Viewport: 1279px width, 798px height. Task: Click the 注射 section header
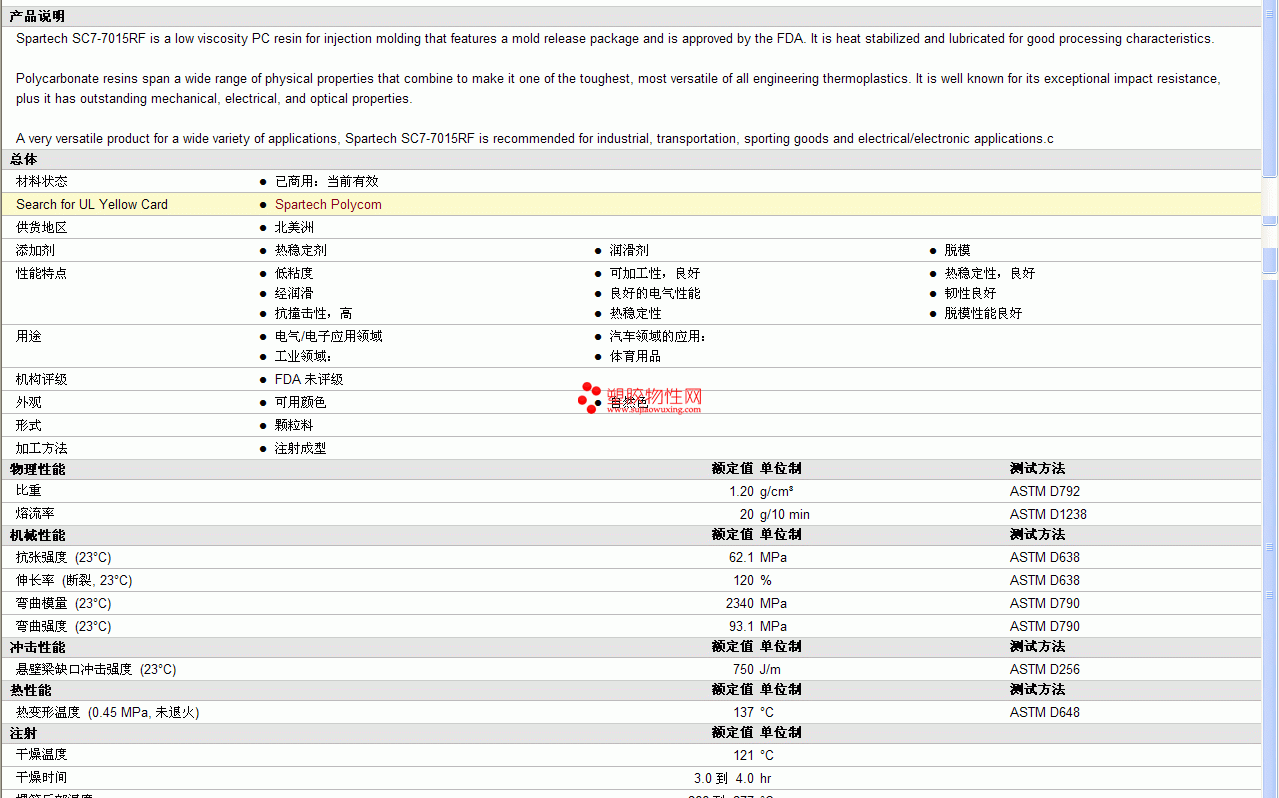pyautogui.click(x=24, y=733)
